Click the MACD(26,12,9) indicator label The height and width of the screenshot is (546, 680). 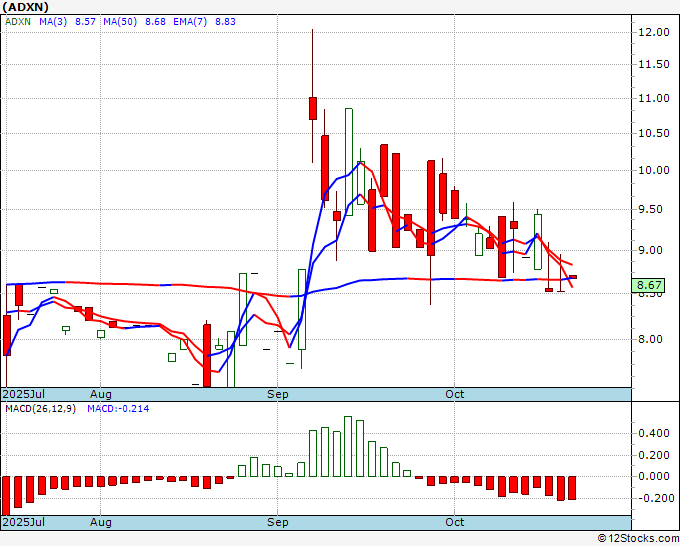pyautogui.click(x=40, y=409)
